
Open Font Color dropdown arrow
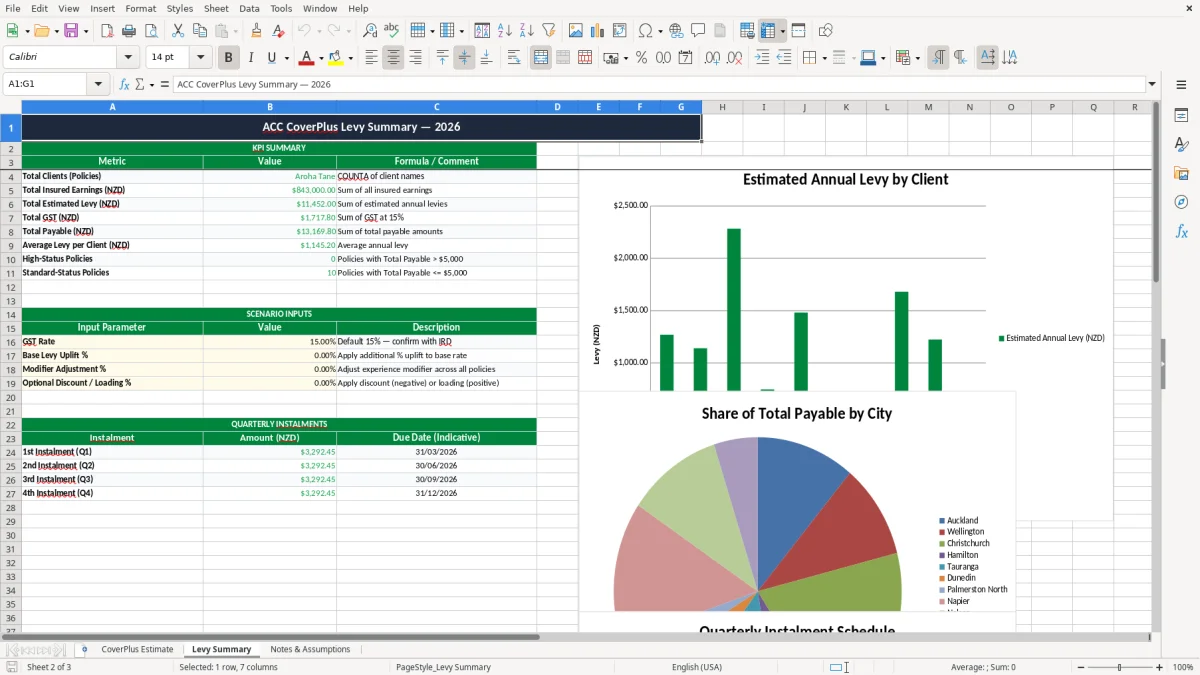321,58
